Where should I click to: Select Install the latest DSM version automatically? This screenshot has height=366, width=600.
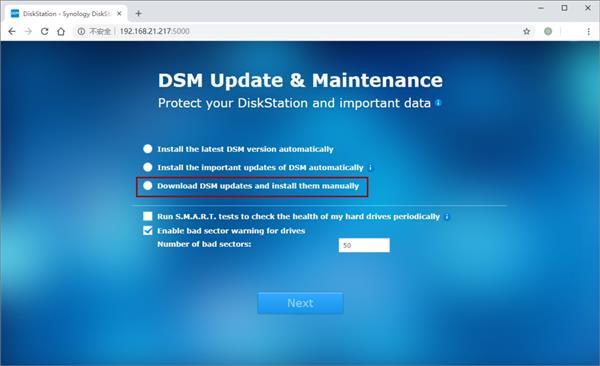coord(148,149)
